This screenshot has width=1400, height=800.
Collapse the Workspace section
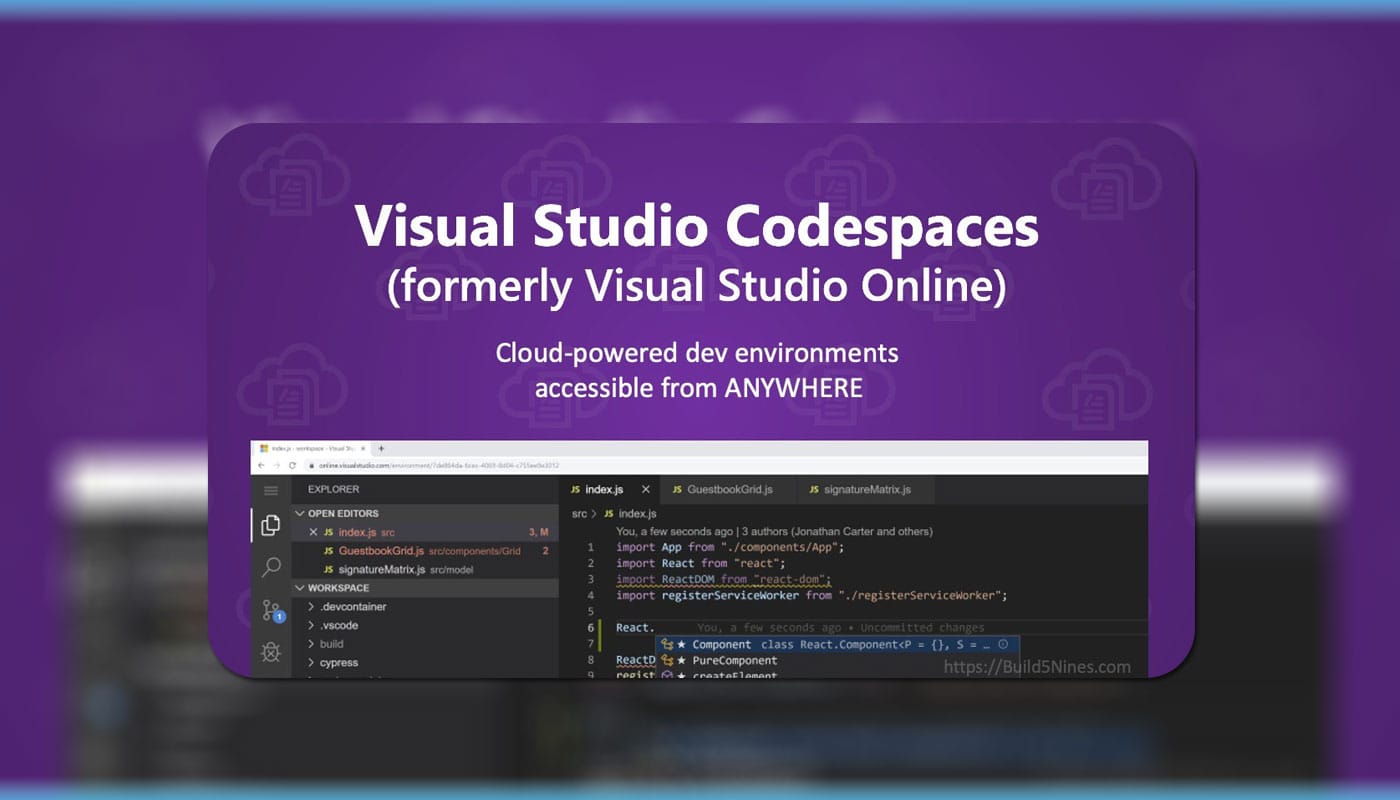click(x=425, y=588)
